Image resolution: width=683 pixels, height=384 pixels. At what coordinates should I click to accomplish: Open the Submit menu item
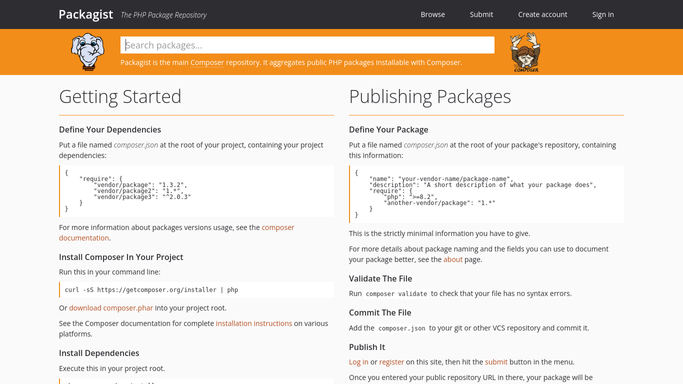point(481,14)
